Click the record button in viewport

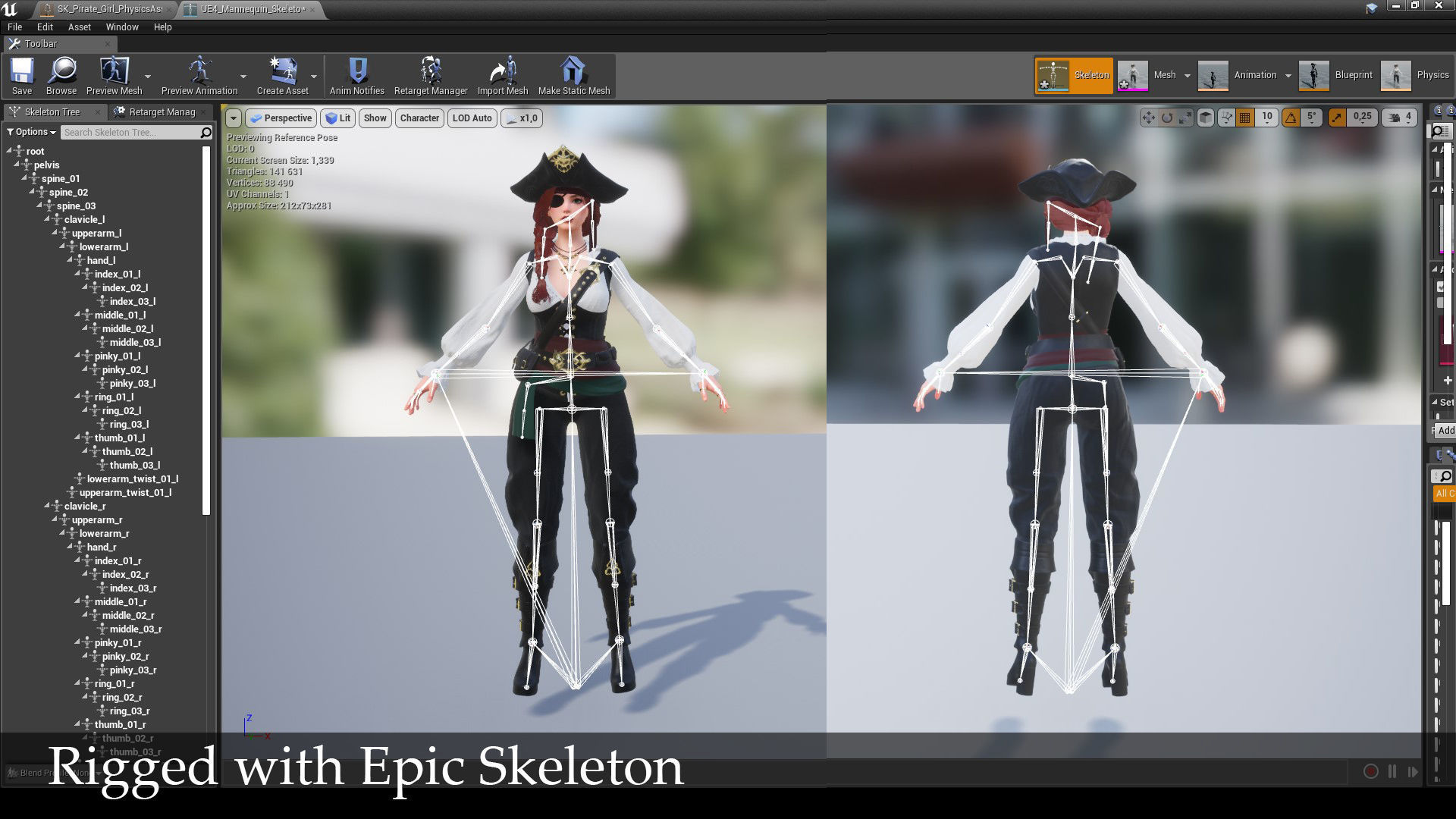pyautogui.click(x=1371, y=771)
